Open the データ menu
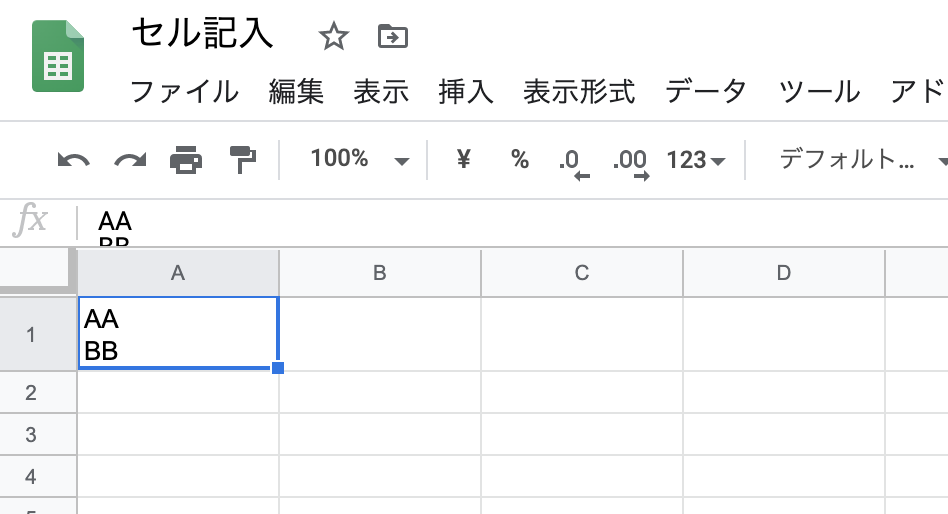The height and width of the screenshot is (514, 948). (706, 92)
